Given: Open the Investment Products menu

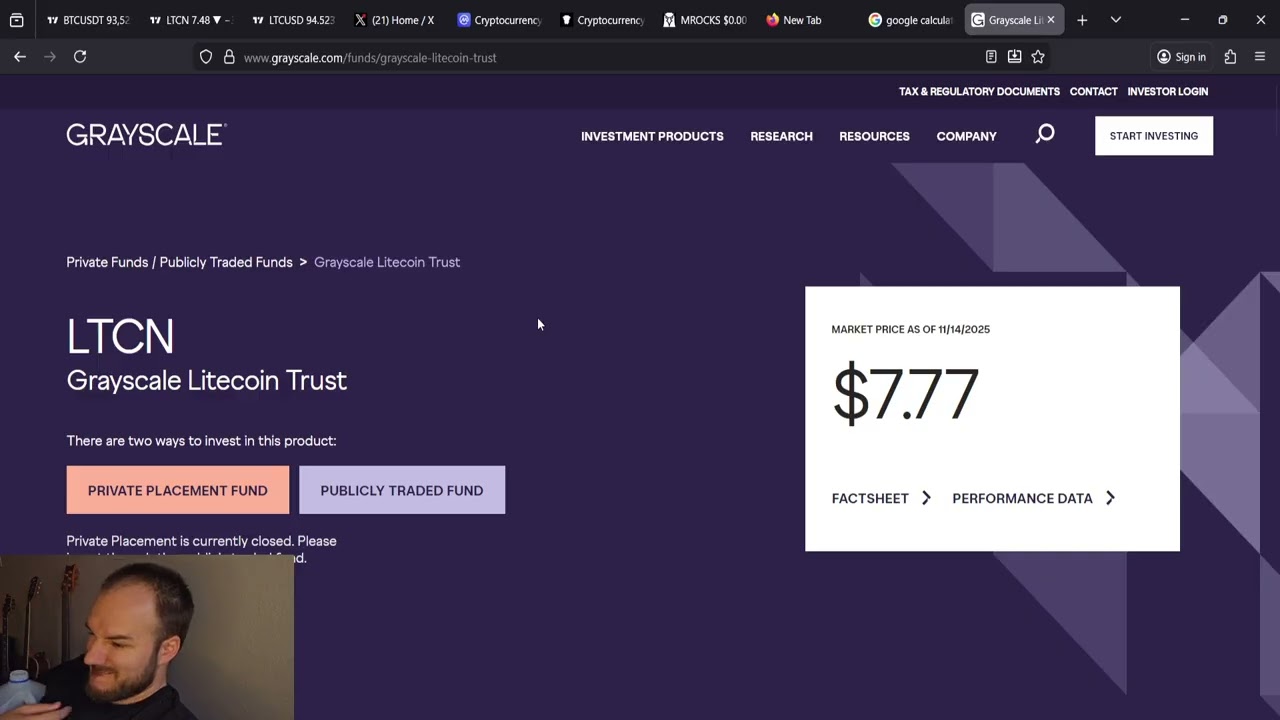Looking at the screenshot, I should pyautogui.click(x=652, y=136).
